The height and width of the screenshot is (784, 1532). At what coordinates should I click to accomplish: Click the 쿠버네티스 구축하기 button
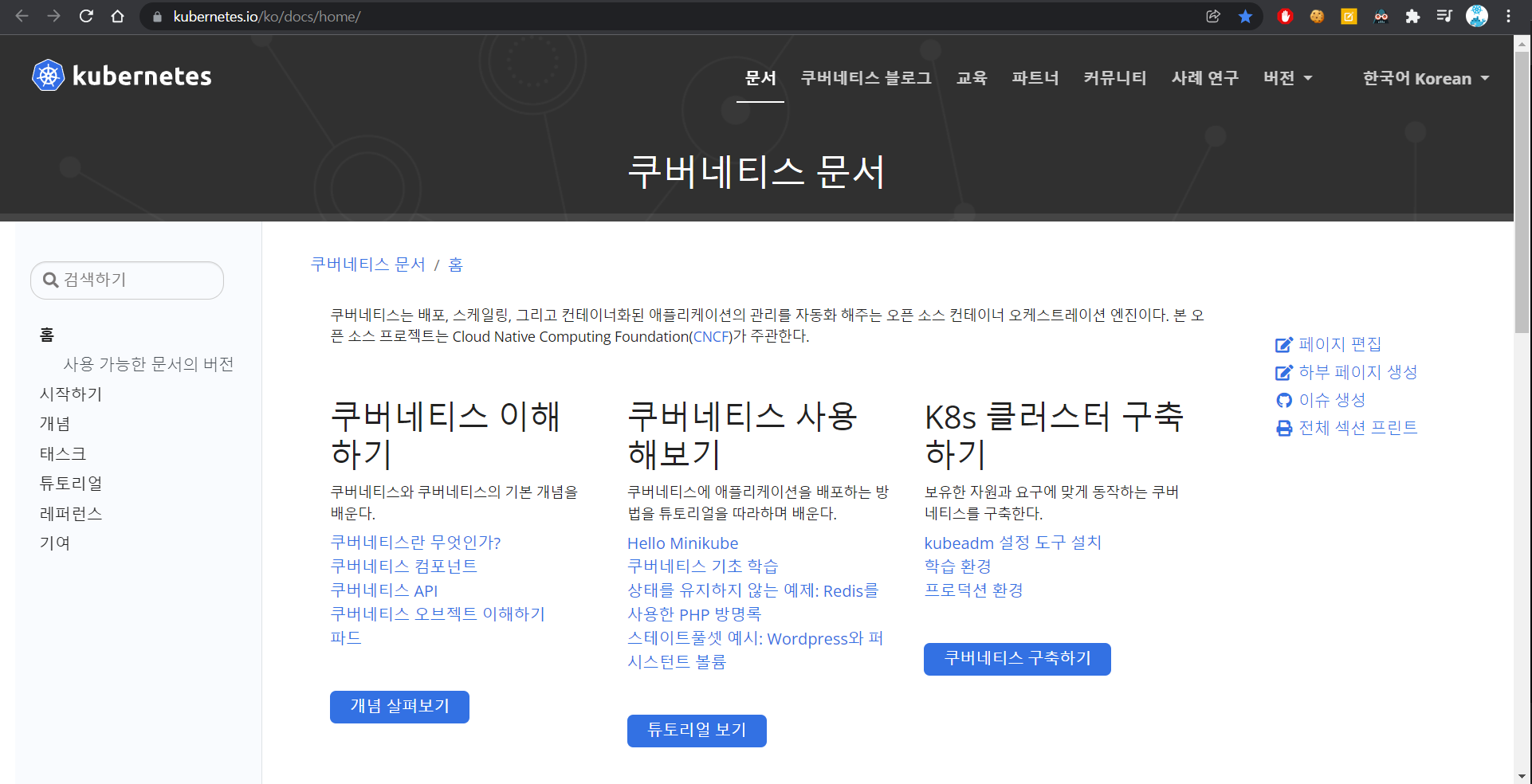point(1017,659)
